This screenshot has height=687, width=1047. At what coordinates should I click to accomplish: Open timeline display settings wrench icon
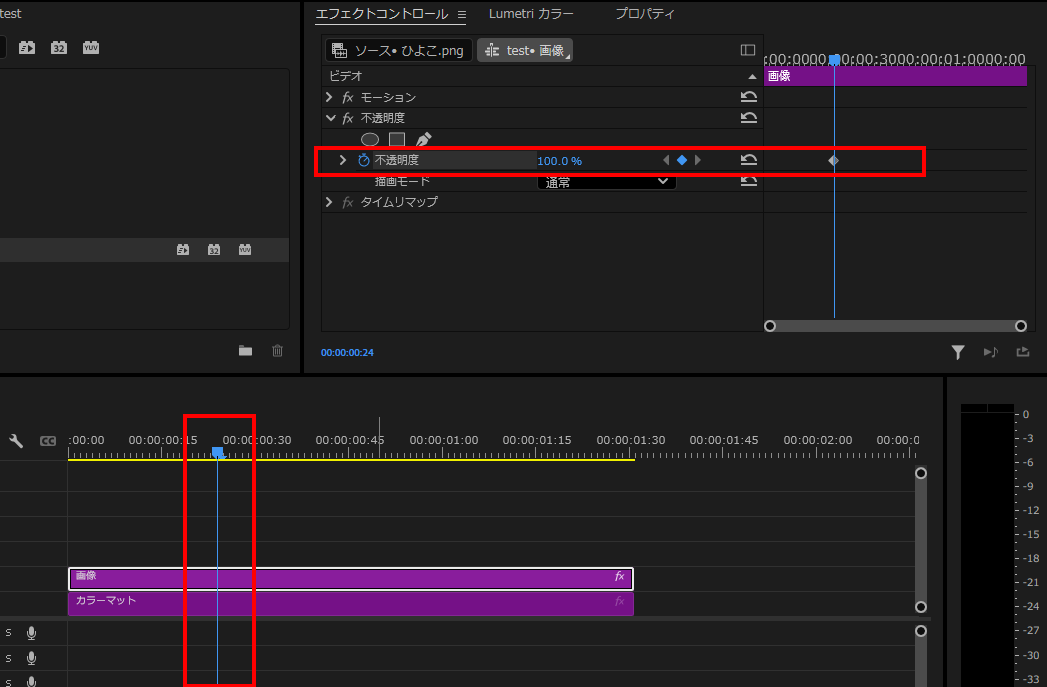click(x=17, y=441)
